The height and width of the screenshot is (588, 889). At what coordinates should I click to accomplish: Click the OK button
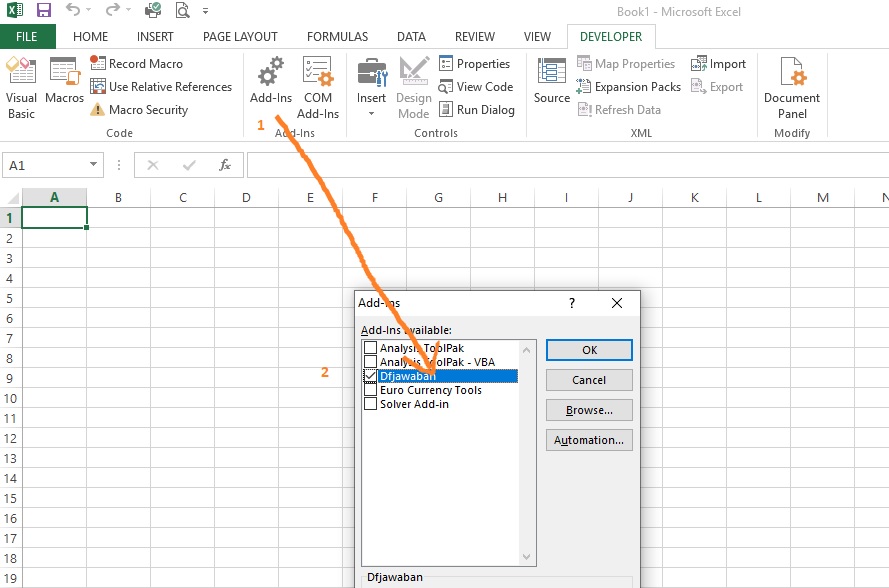(588, 350)
